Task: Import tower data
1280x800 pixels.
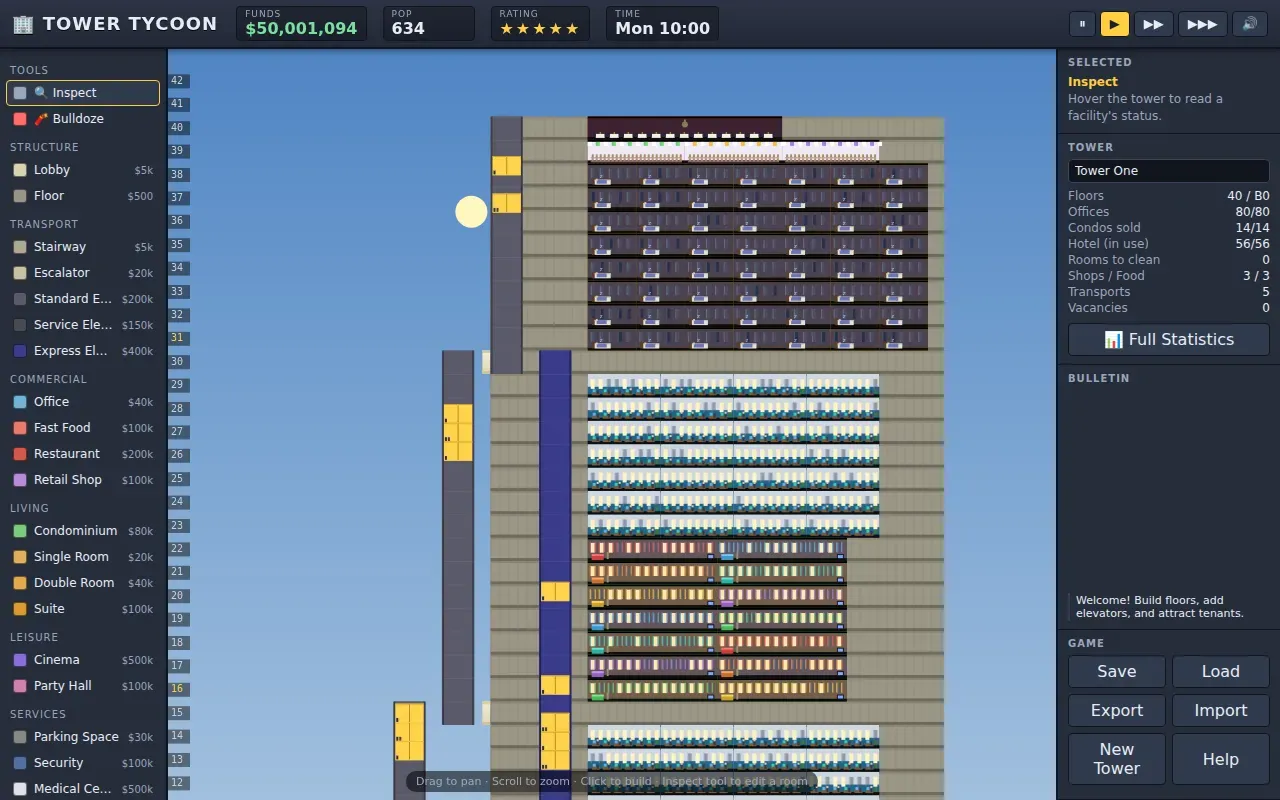Action: tap(1221, 711)
